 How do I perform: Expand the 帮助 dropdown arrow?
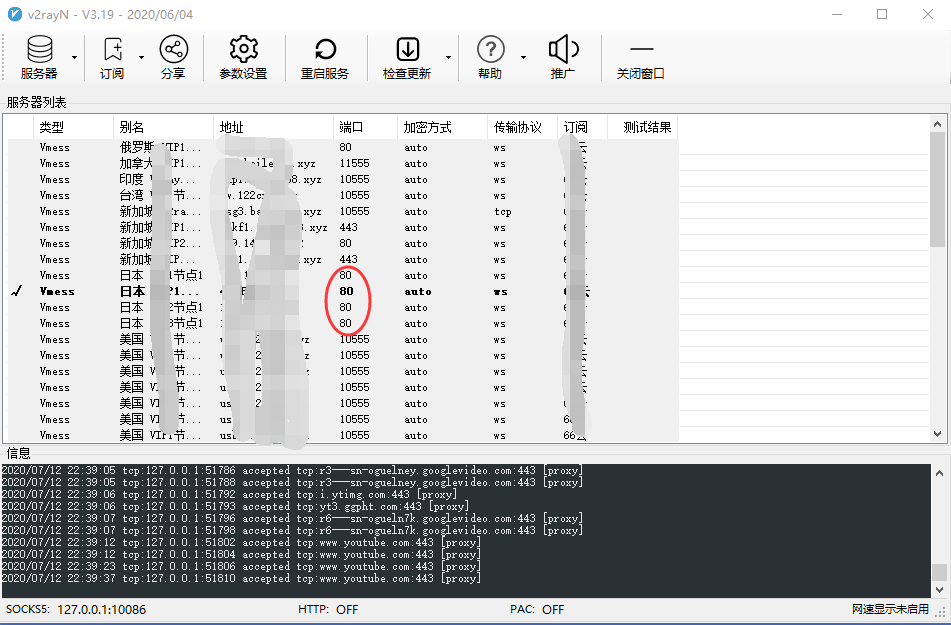click(x=523, y=58)
